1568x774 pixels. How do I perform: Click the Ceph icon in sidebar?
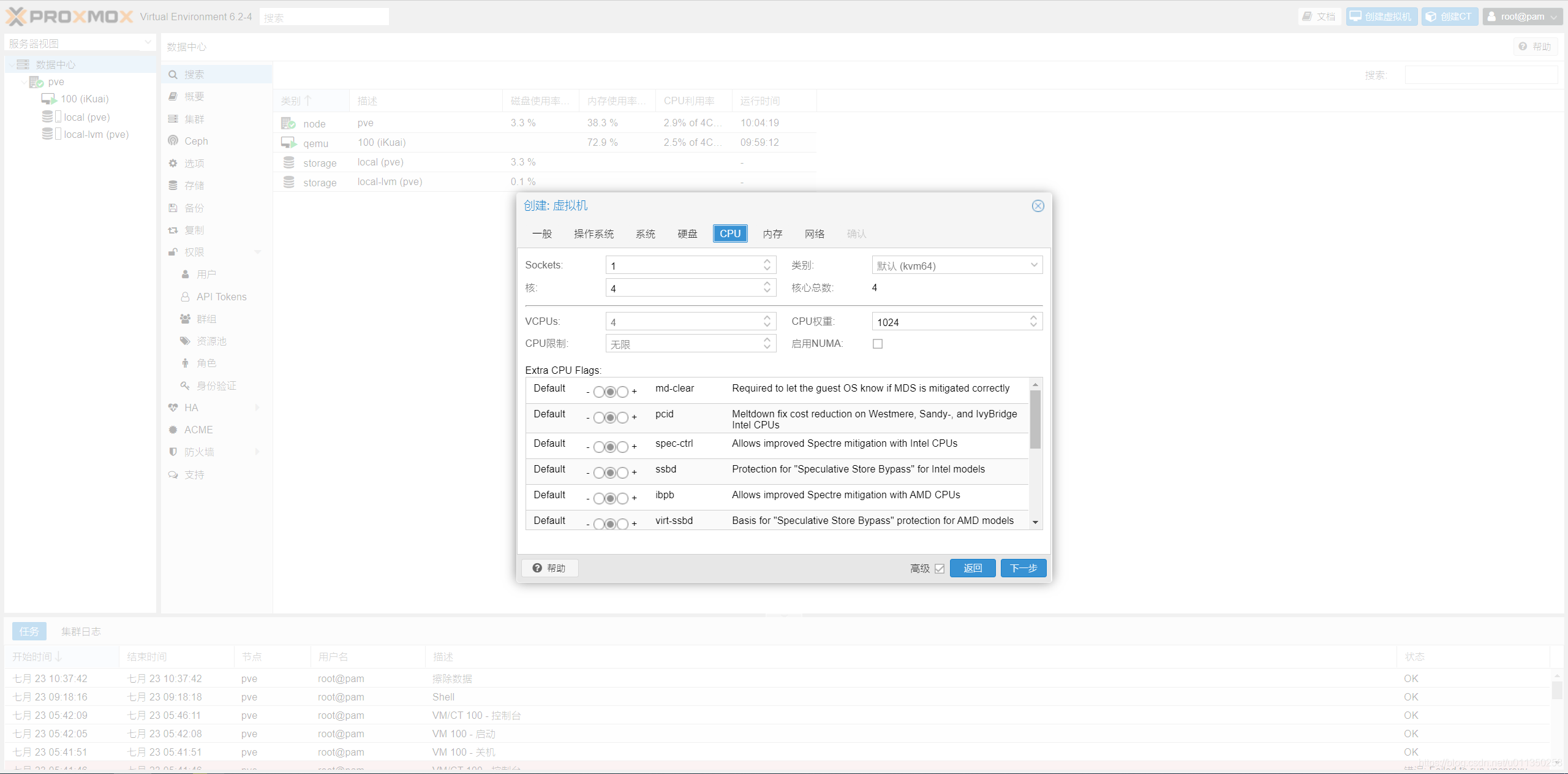click(x=173, y=141)
